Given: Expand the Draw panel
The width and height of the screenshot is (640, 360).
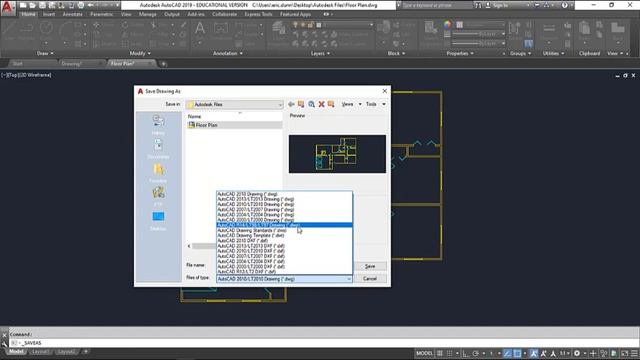Looking at the screenshot, I should [x=45, y=53].
